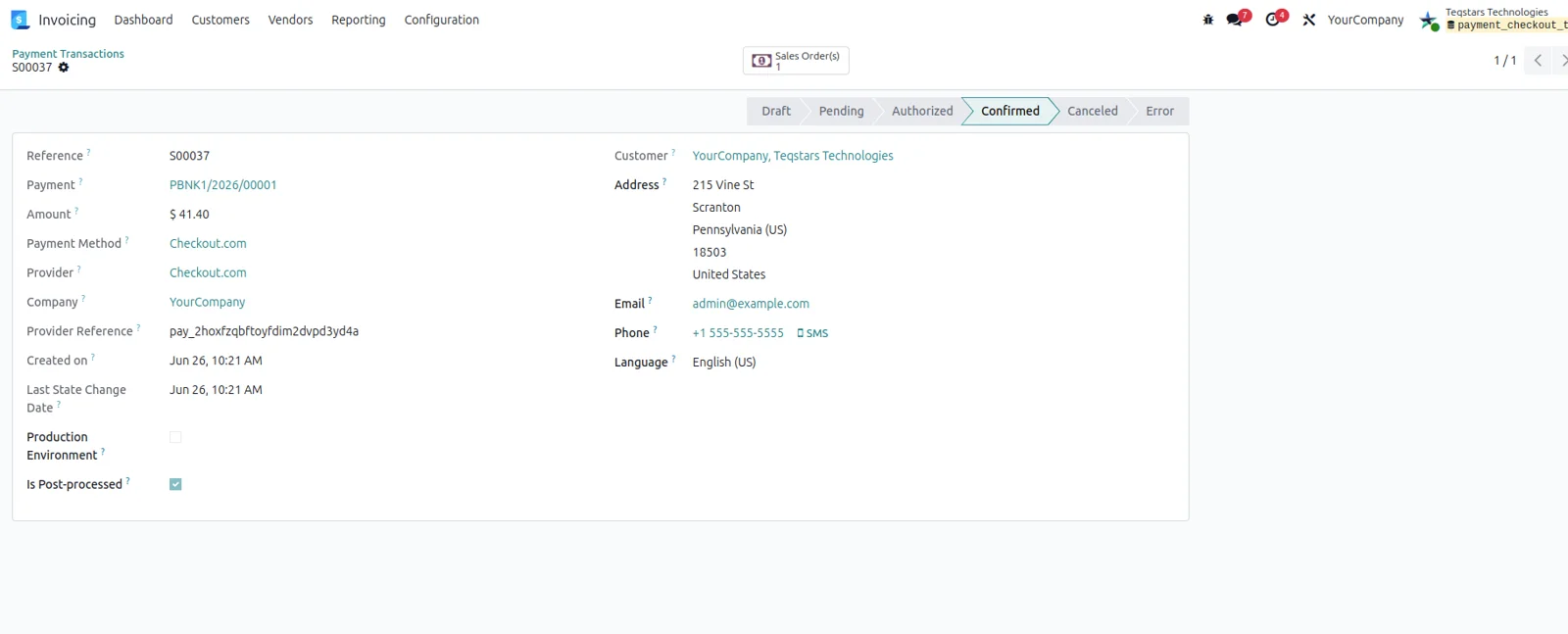Open the conversations message icon
Viewport: 1568px width, 634px height.
click(x=1235, y=20)
